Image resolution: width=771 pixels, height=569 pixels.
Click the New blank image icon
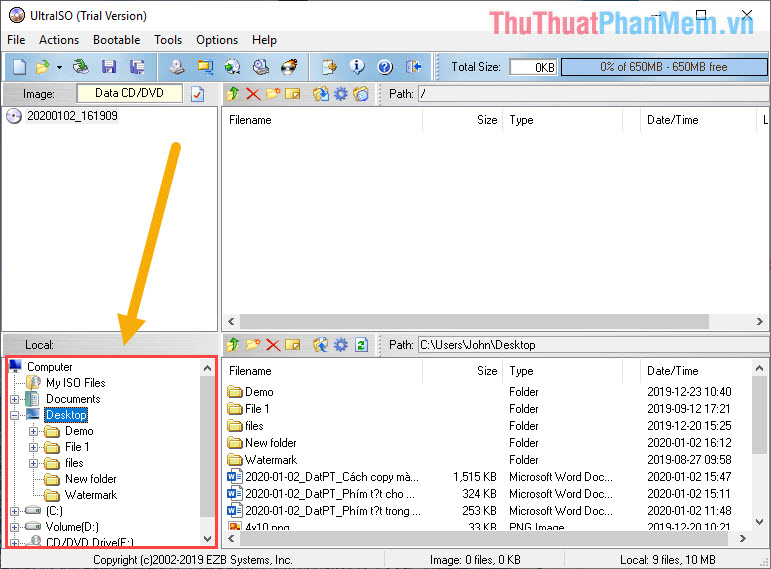coord(19,67)
